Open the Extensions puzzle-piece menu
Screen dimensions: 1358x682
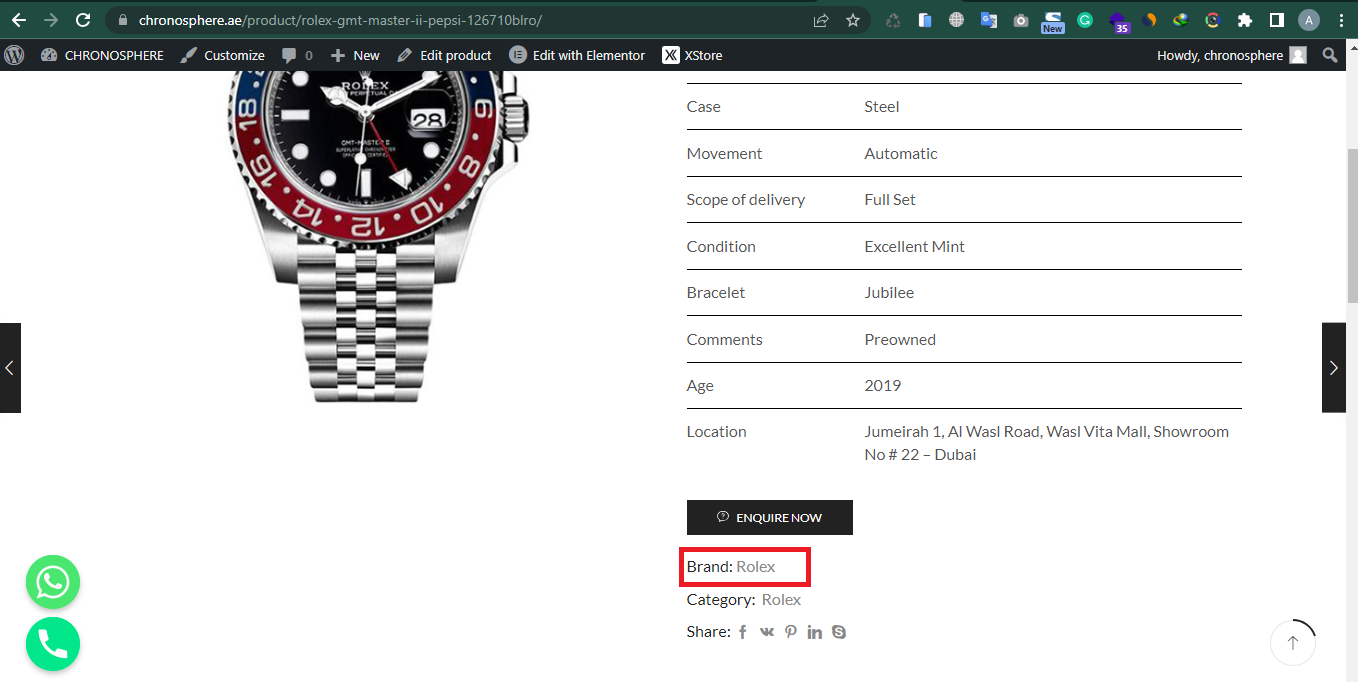click(1245, 20)
